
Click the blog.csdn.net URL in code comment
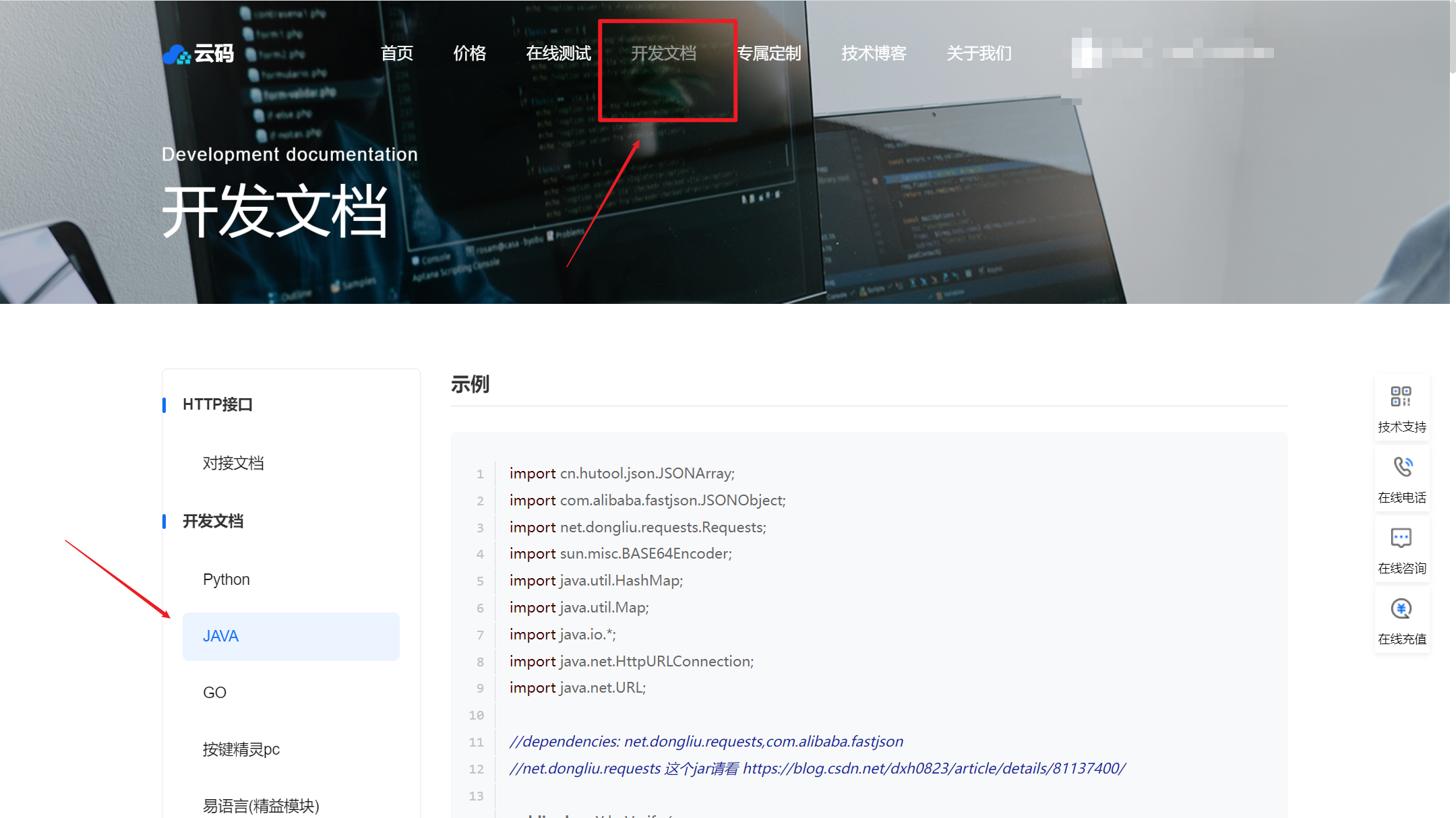pos(934,768)
